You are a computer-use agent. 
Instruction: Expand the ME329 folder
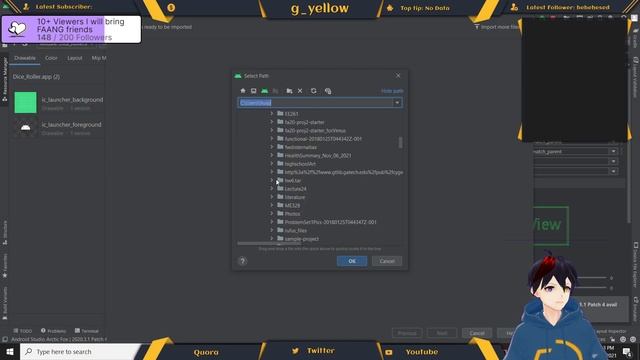coord(272,205)
